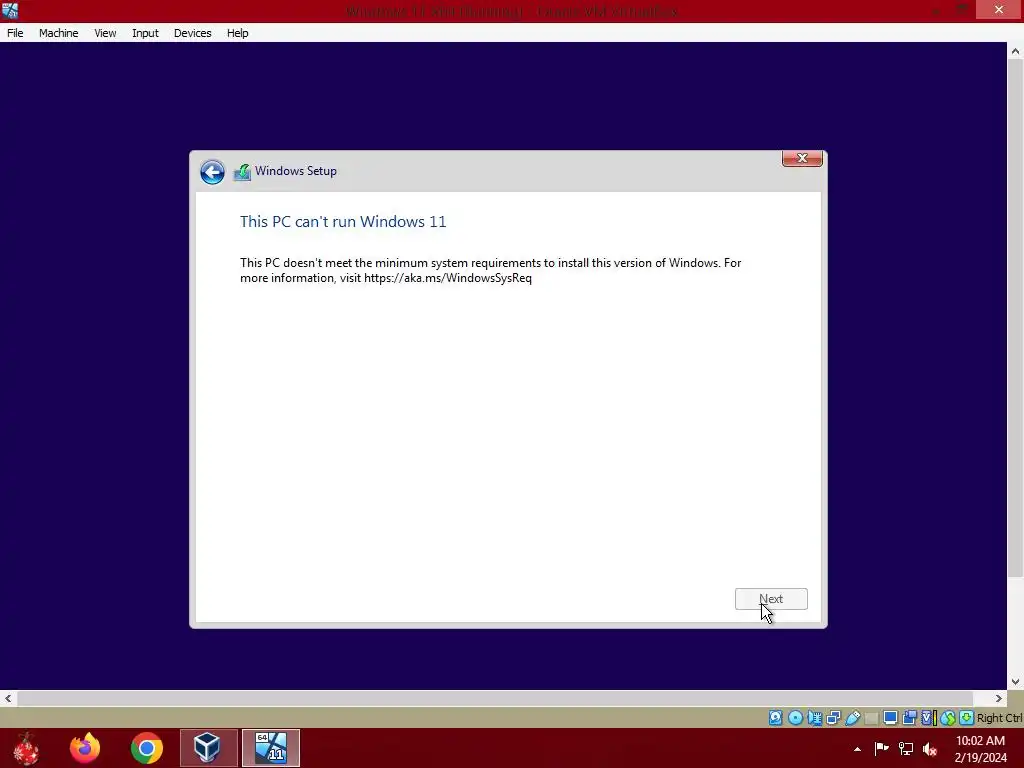Click the display status icon
The width and height of the screenshot is (1024, 768).
click(x=890, y=718)
